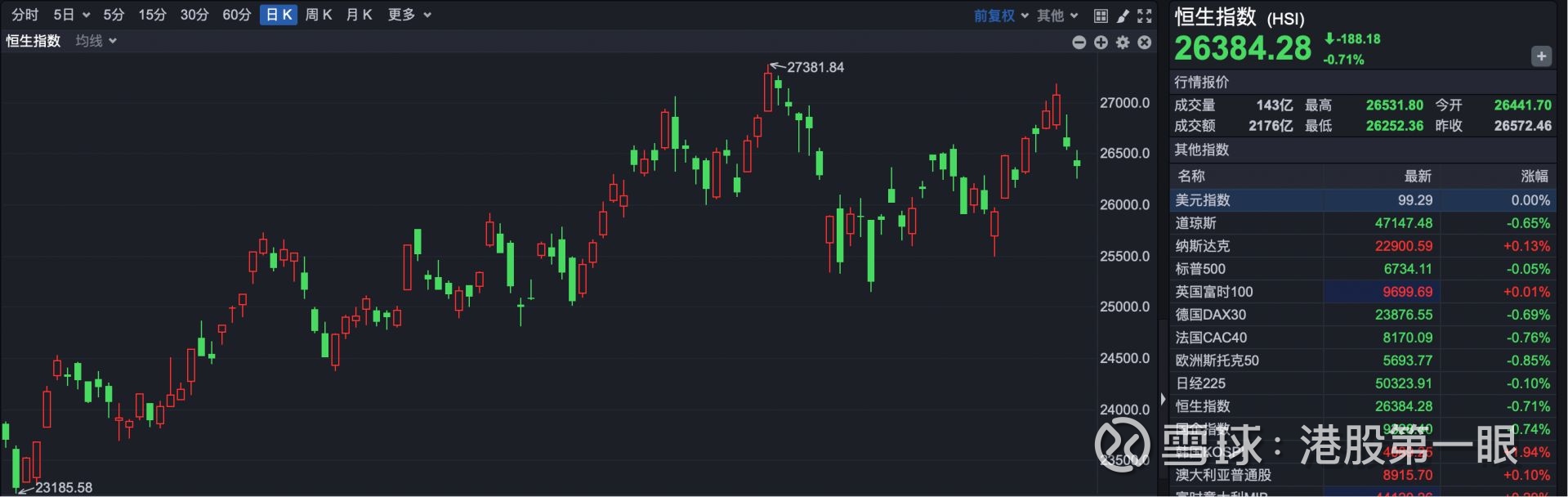Viewport: 1568px width, 497px height.
Task: Open the 前复权 adjustment dropdown
Action: pyautogui.click(x=1001, y=16)
